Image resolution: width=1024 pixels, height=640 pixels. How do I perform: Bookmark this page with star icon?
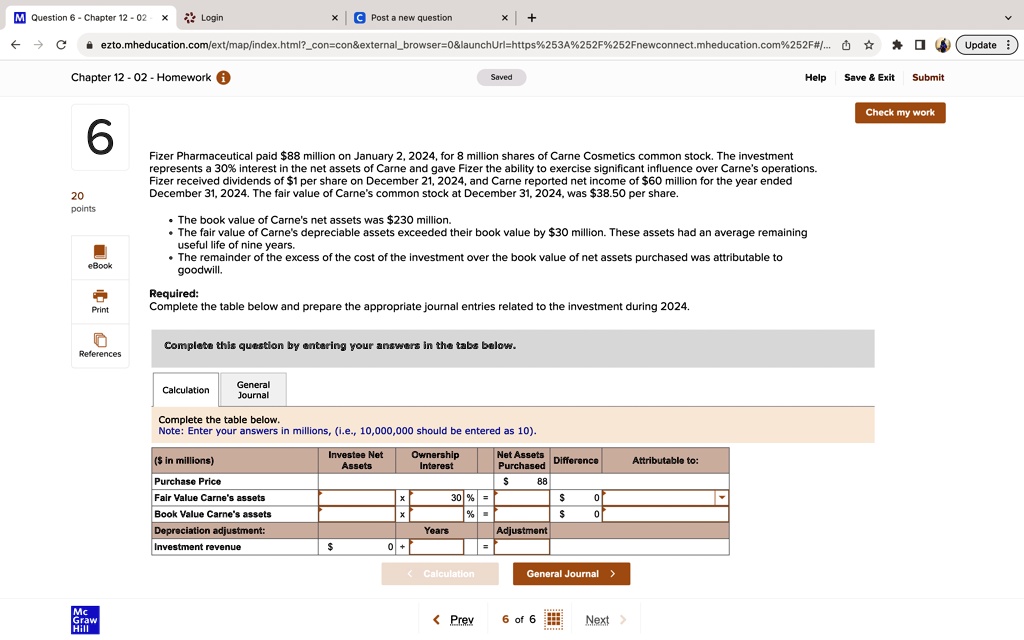coord(869,45)
